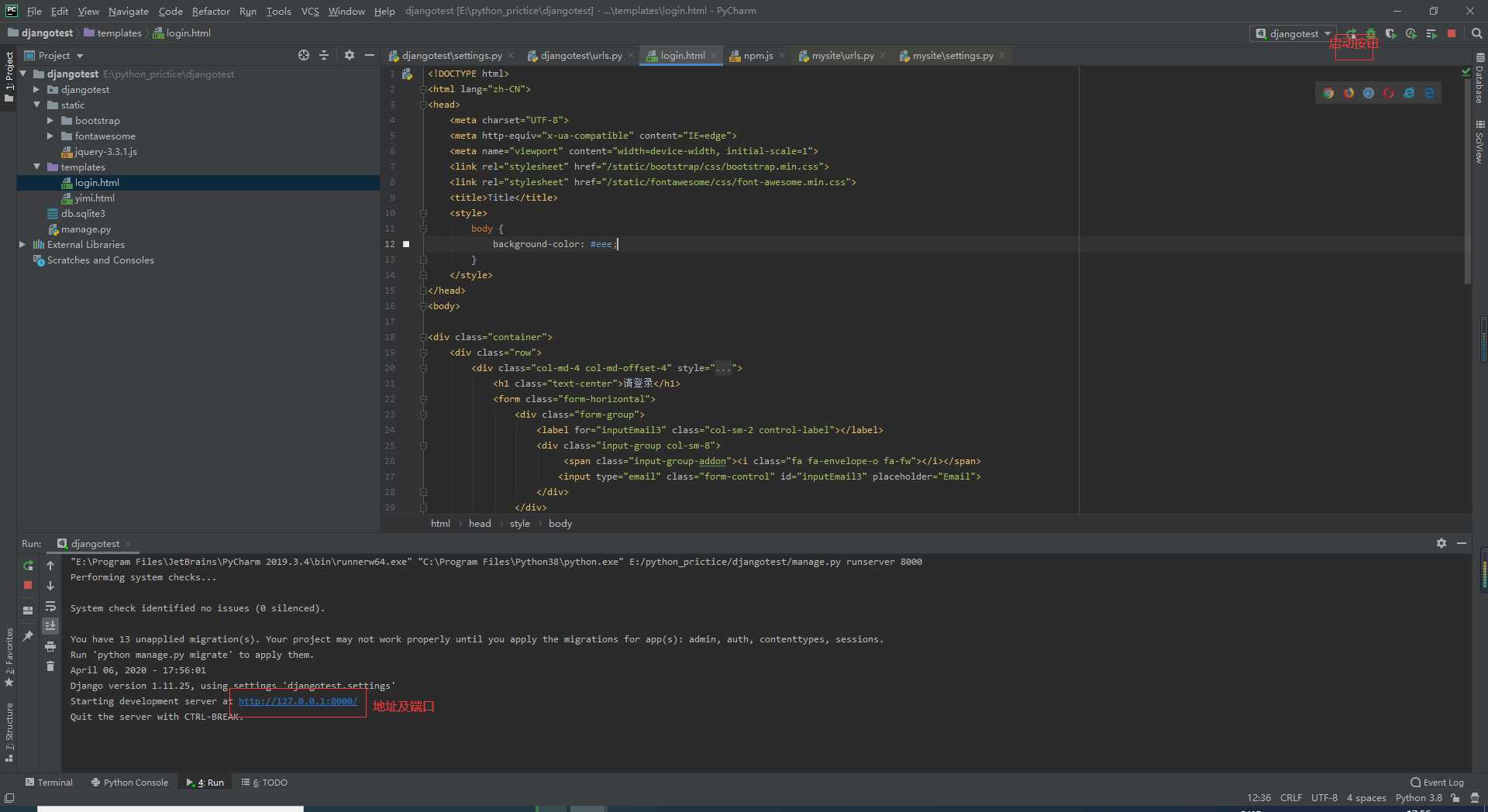Viewport: 1488px width, 812px height.
Task: Expand the bootstrap folder
Action: pyautogui.click(x=50, y=120)
